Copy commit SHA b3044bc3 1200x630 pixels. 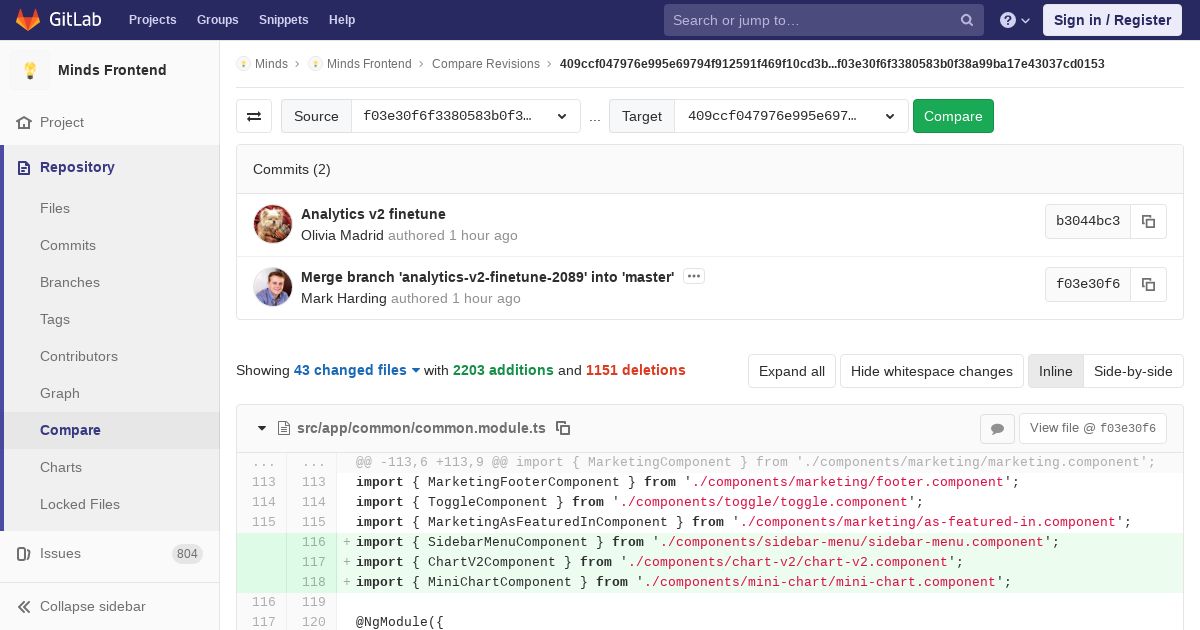[x=1148, y=221]
